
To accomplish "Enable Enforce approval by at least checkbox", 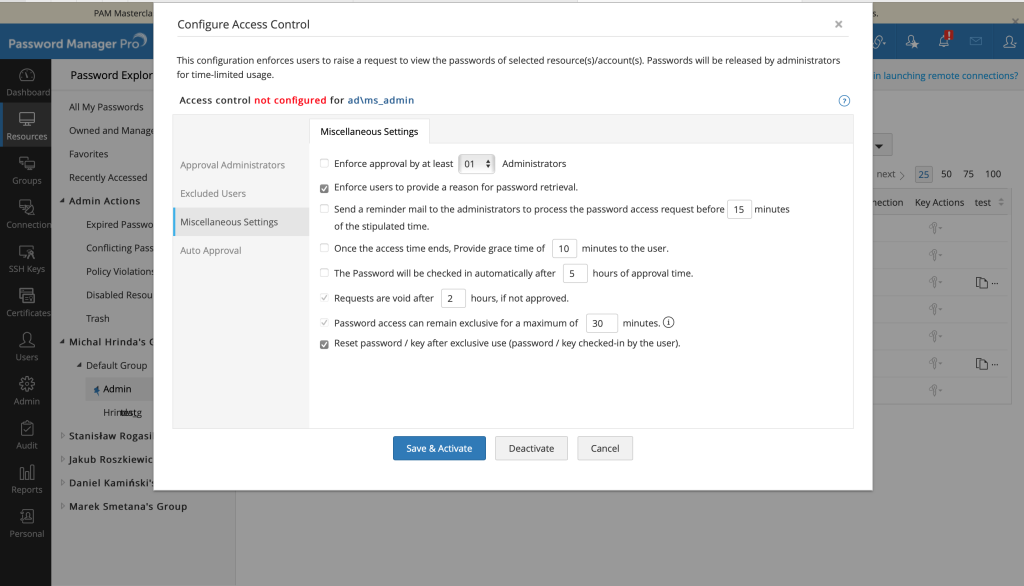I will [324, 163].
